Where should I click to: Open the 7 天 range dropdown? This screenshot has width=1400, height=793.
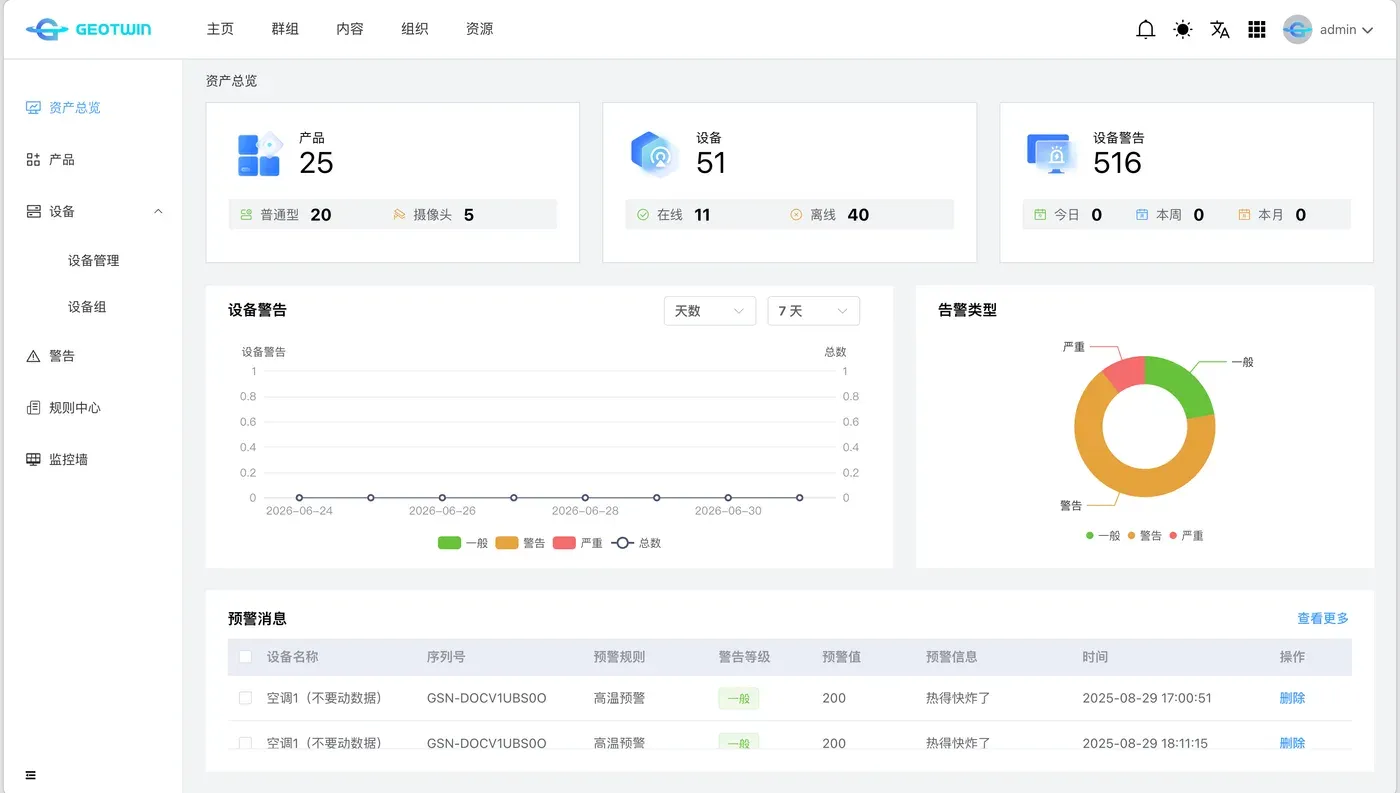pyautogui.click(x=813, y=311)
